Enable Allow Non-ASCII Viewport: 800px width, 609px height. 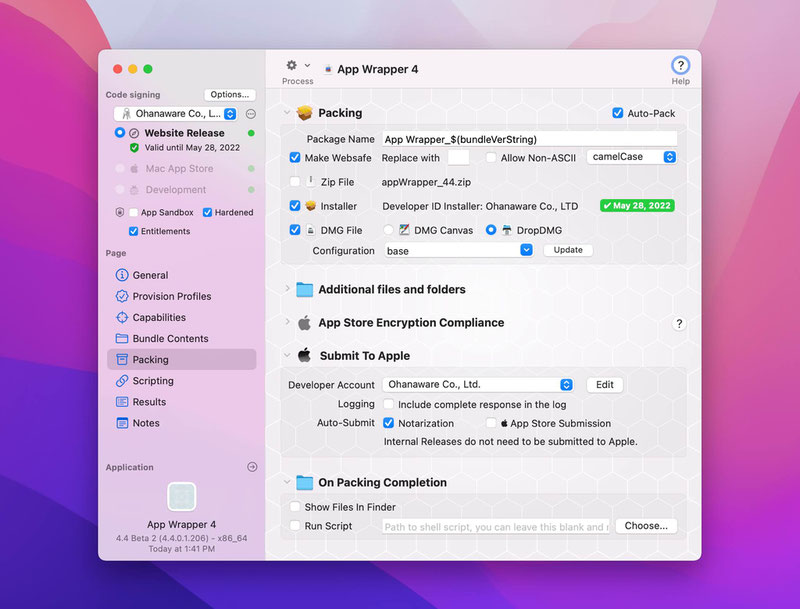pyautogui.click(x=491, y=157)
